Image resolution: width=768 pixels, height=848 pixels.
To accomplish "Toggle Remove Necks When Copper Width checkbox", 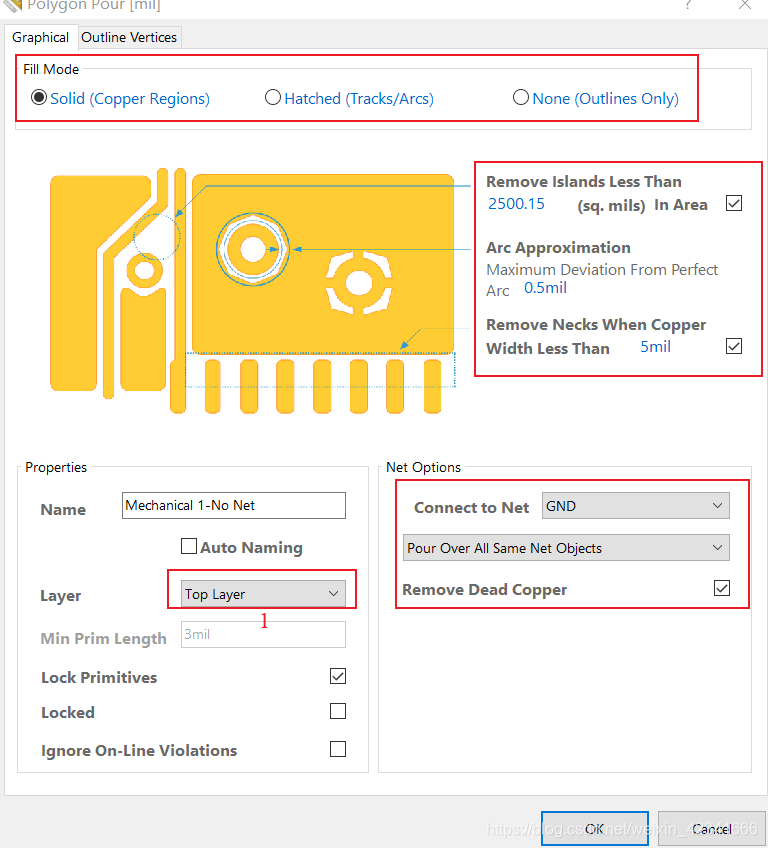I will (x=734, y=346).
